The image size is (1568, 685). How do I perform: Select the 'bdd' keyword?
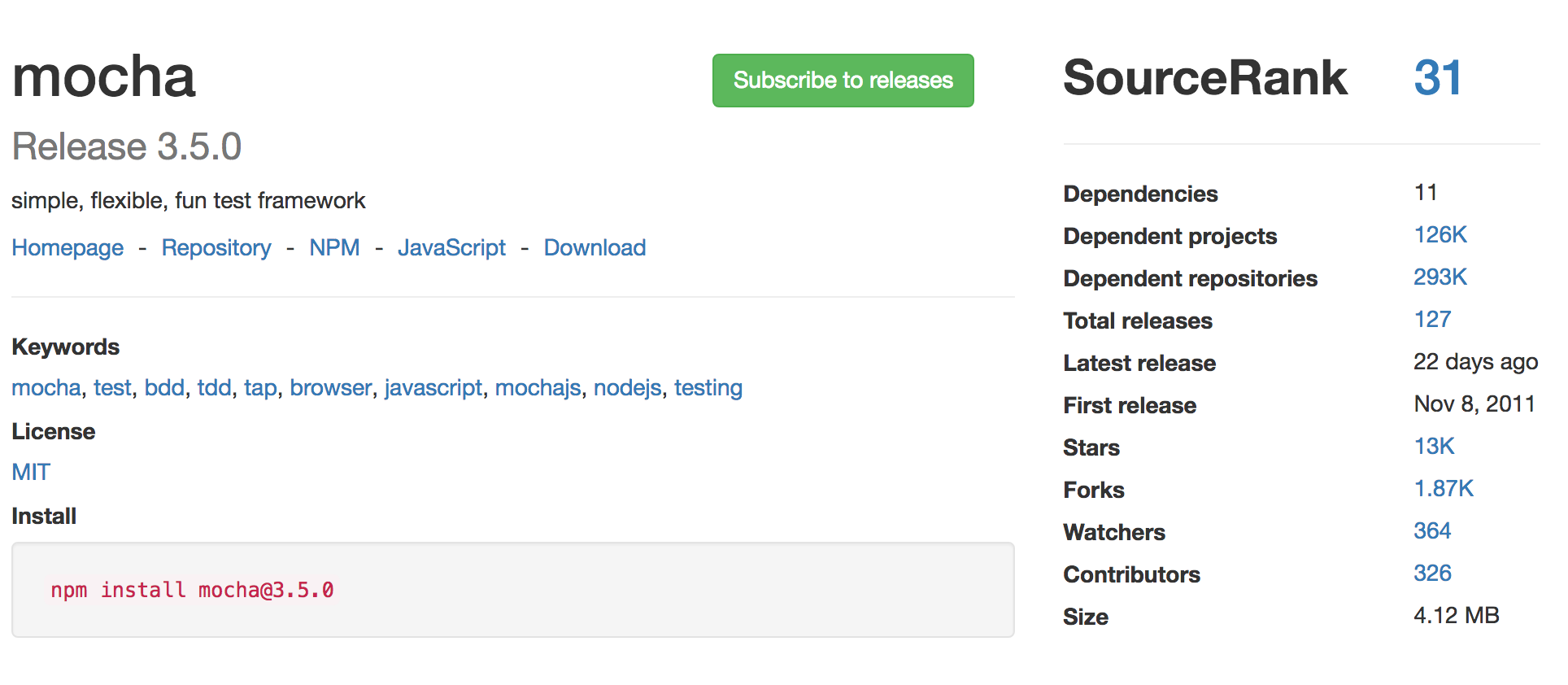coord(164,387)
